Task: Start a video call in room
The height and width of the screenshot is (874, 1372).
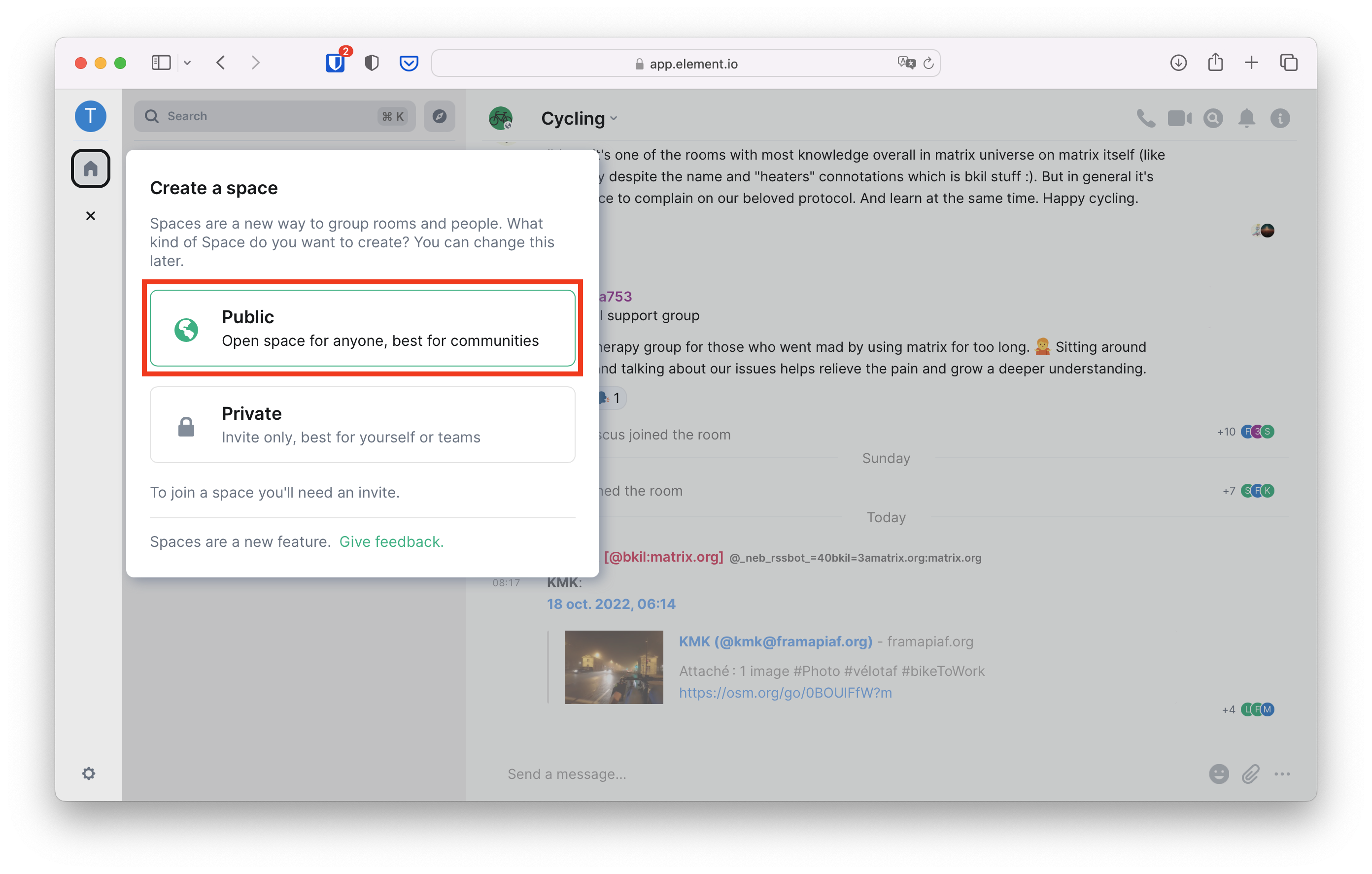Action: pyautogui.click(x=1179, y=118)
